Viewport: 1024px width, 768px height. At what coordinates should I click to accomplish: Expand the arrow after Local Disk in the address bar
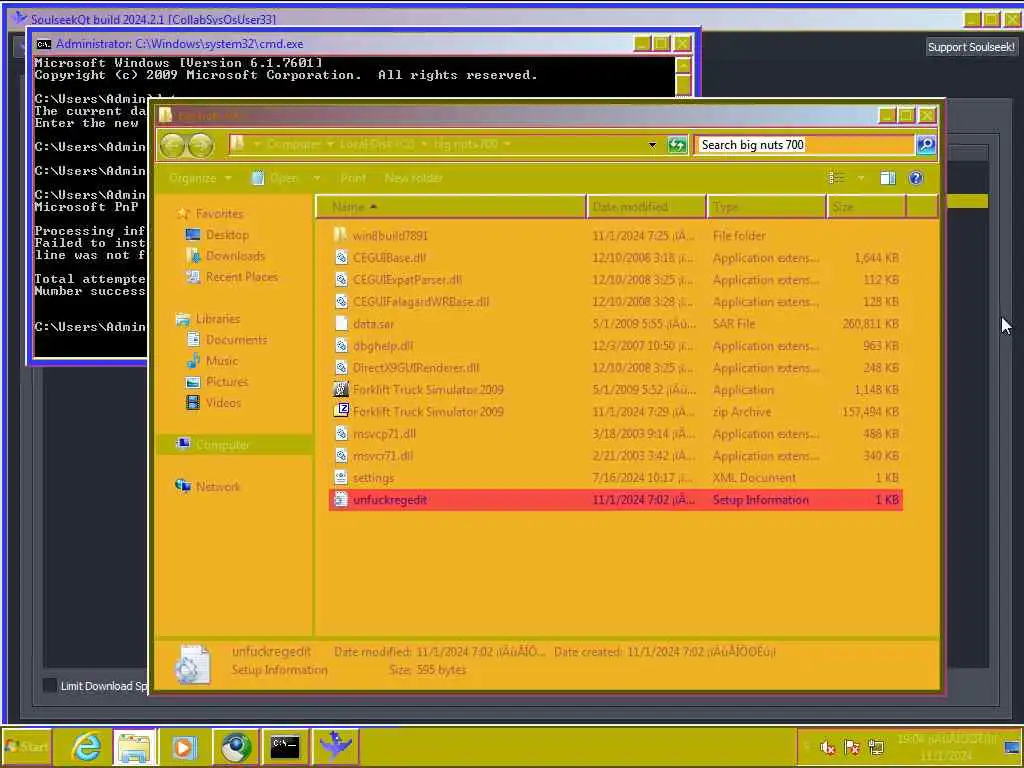(424, 144)
